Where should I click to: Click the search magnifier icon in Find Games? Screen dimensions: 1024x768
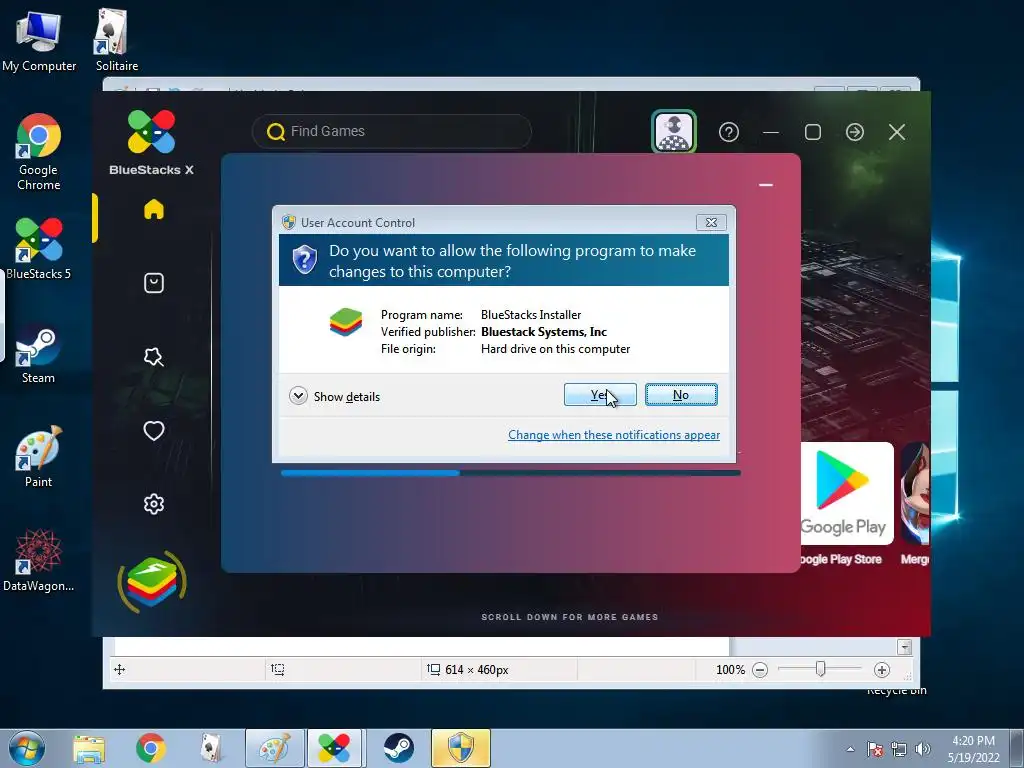pyautogui.click(x=276, y=132)
